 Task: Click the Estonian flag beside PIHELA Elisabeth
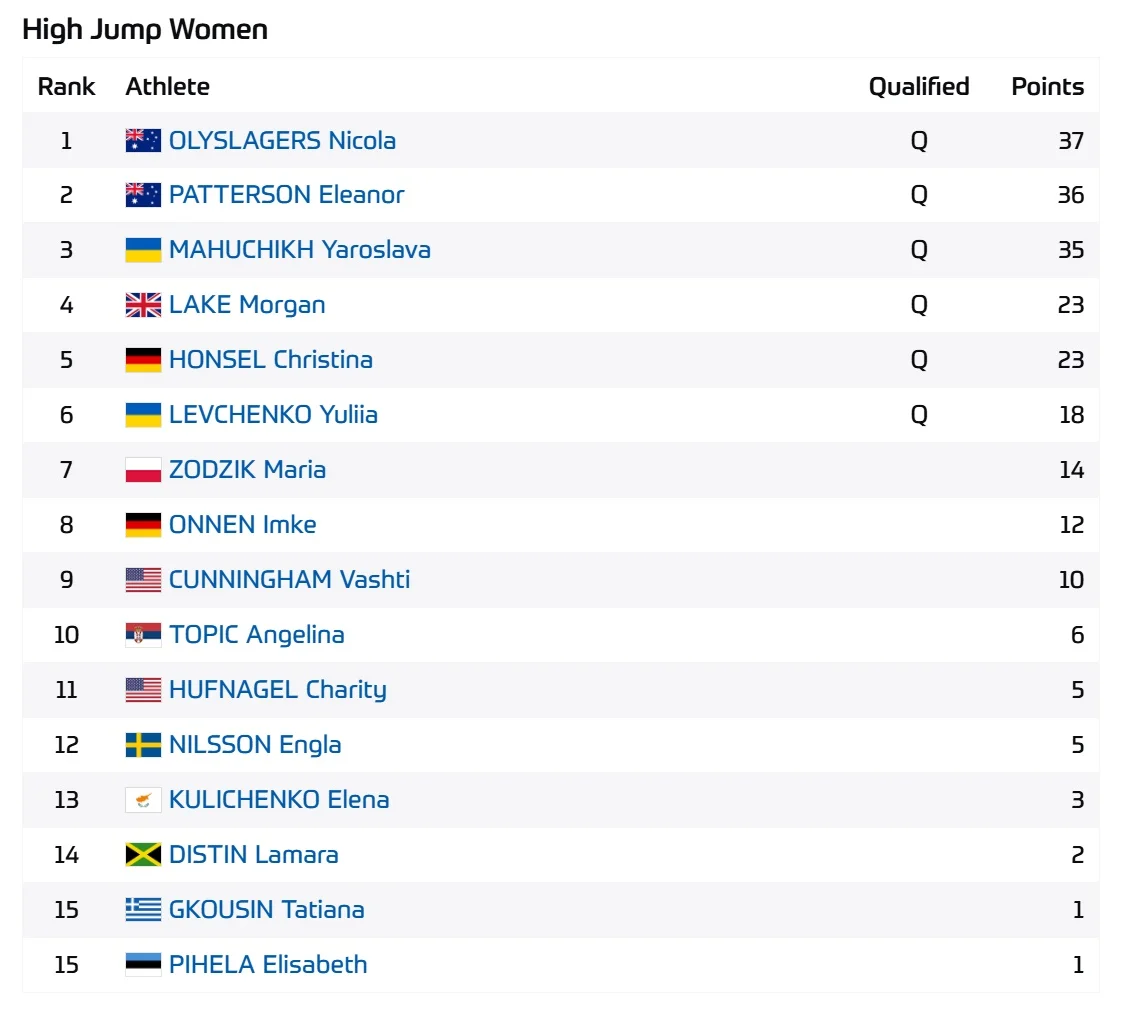[143, 965]
